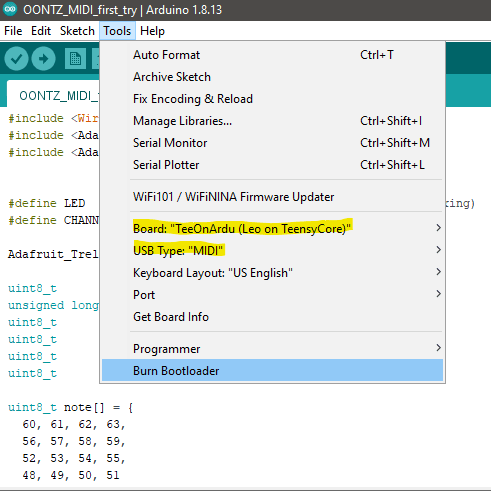Expand the Board TeeOnArdu submenu
491x491 pixels.
pyautogui.click(x=272, y=229)
